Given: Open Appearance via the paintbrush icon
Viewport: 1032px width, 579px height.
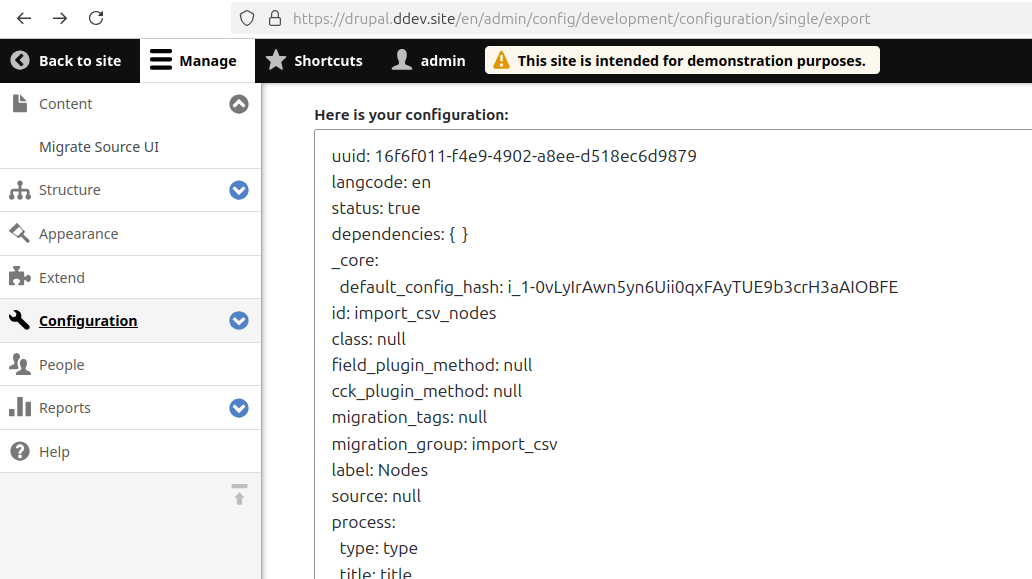Looking at the screenshot, I should point(20,233).
